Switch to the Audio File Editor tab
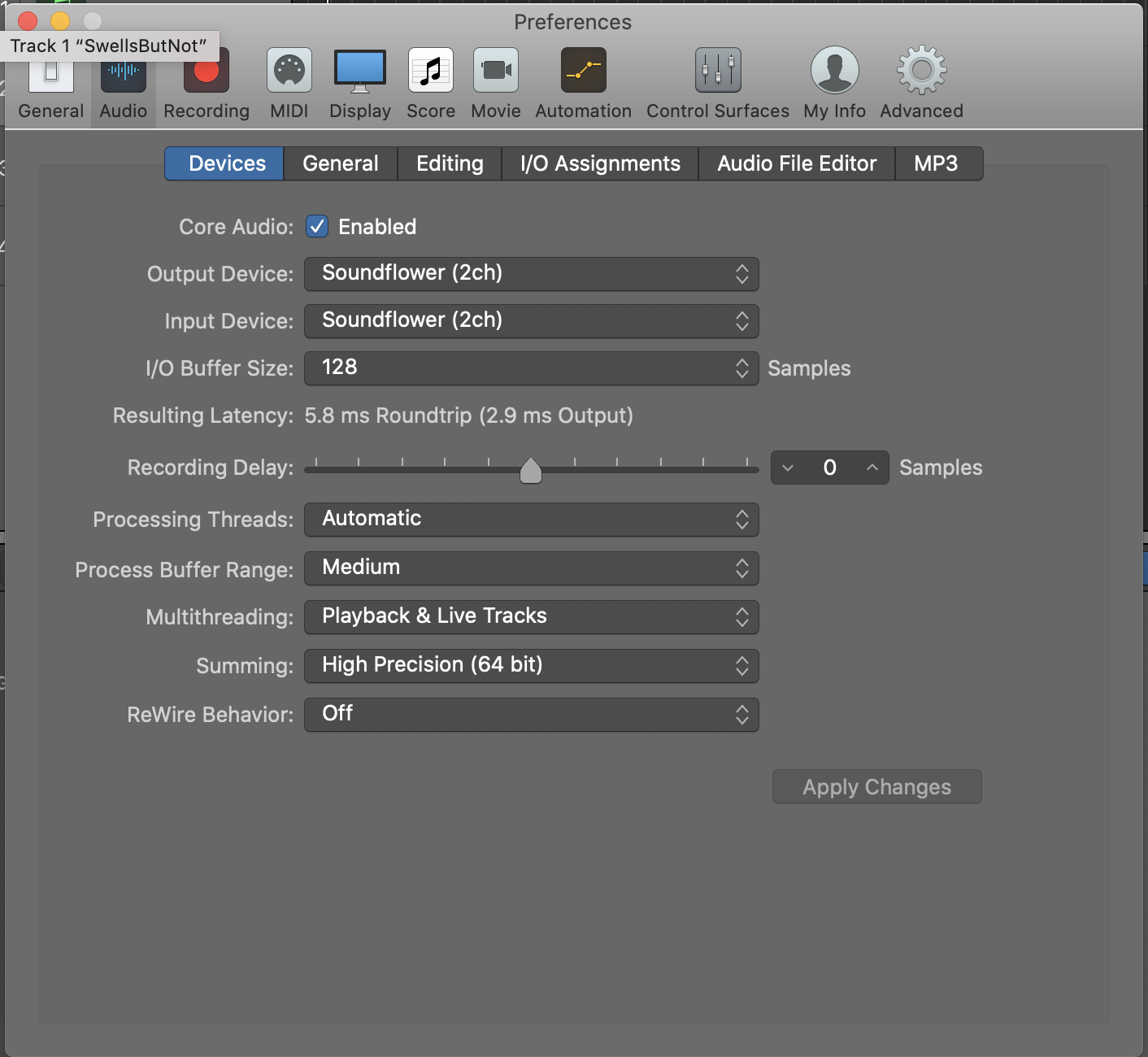This screenshot has height=1057, width=1148. [x=797, y=163]
